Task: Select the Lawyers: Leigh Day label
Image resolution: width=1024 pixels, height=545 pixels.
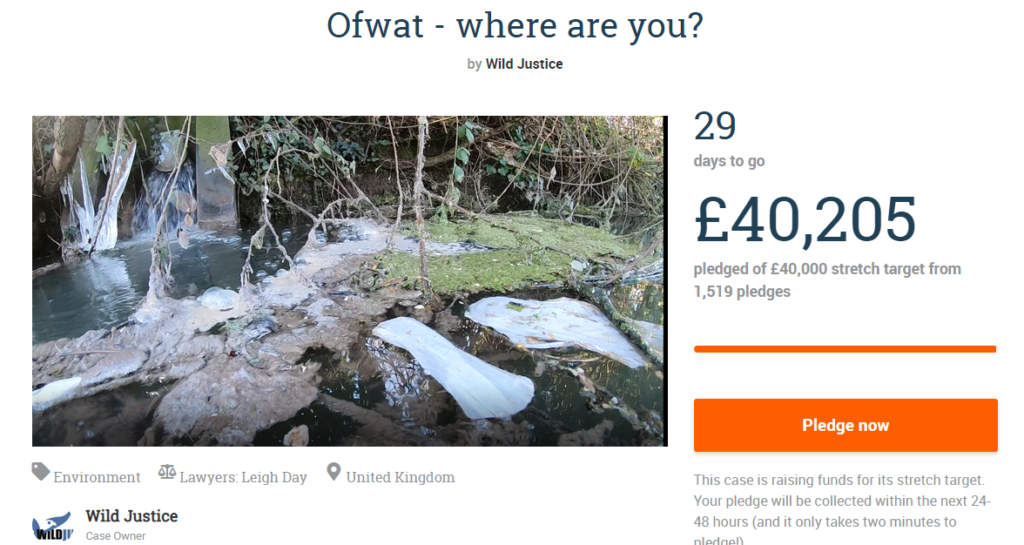Action: (243, 477)
